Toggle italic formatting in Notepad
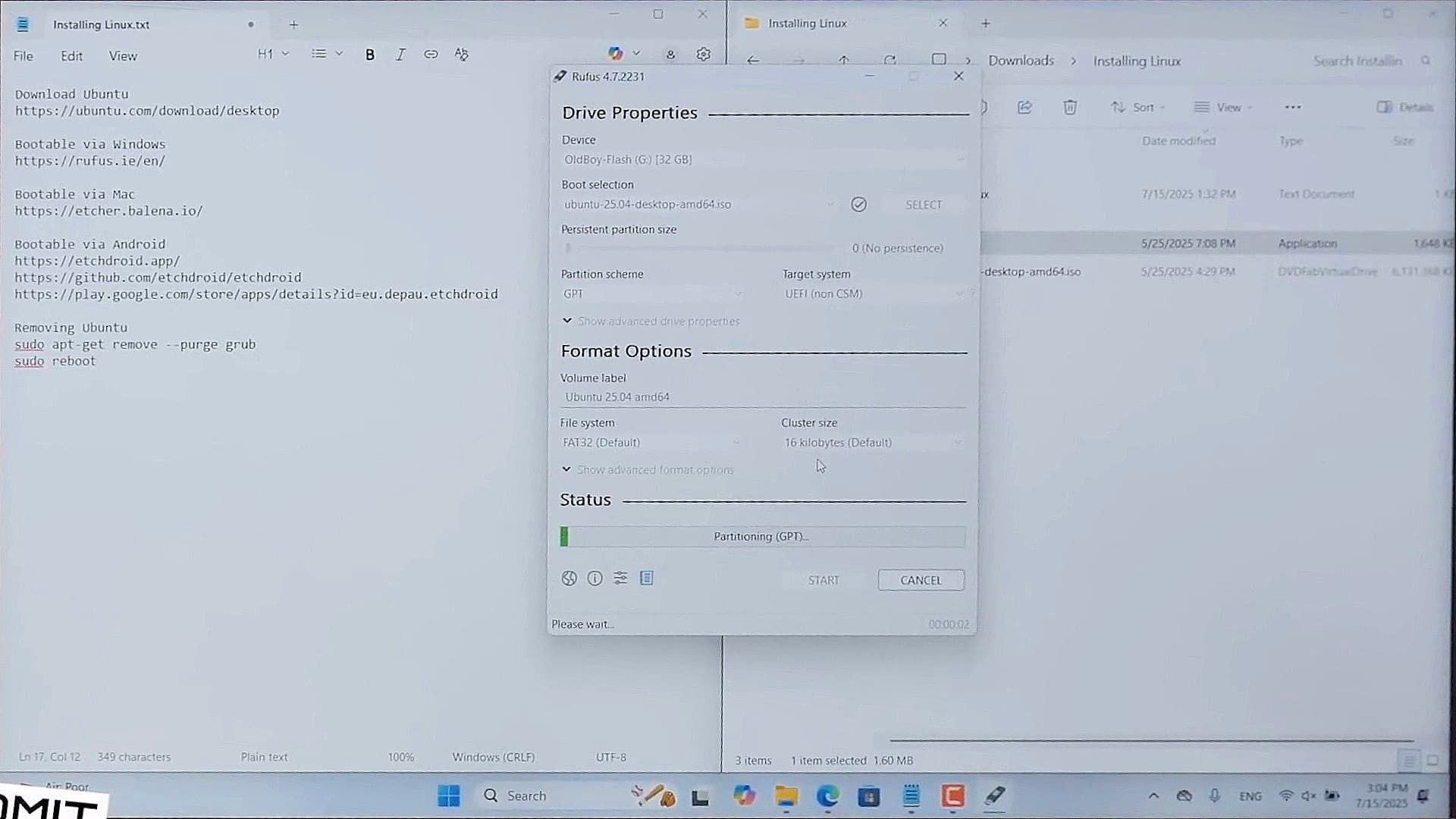 click(400, 55)
